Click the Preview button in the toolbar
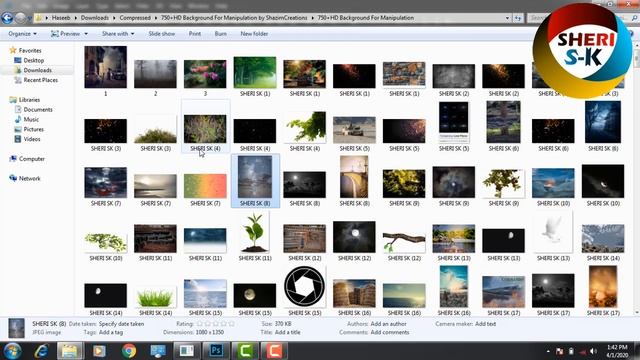The height and width of the screenshot is (360, 640). click(65, 34)
